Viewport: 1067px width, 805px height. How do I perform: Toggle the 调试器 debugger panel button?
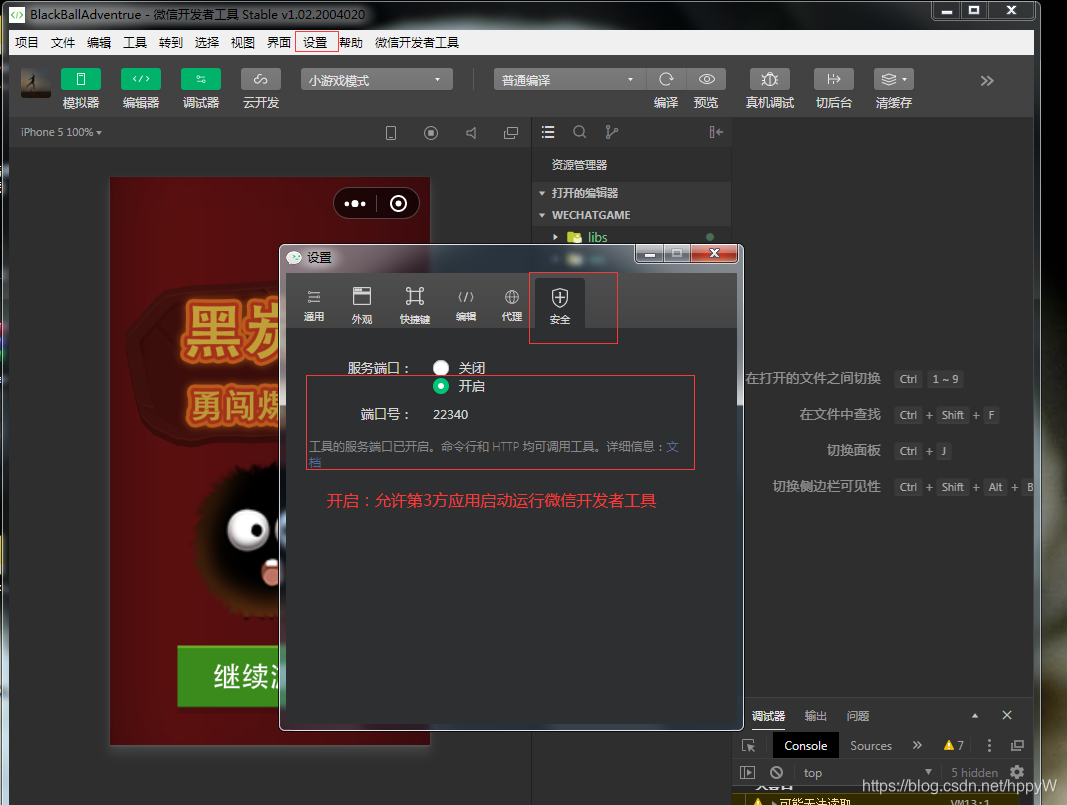click(x=201, y=79)
